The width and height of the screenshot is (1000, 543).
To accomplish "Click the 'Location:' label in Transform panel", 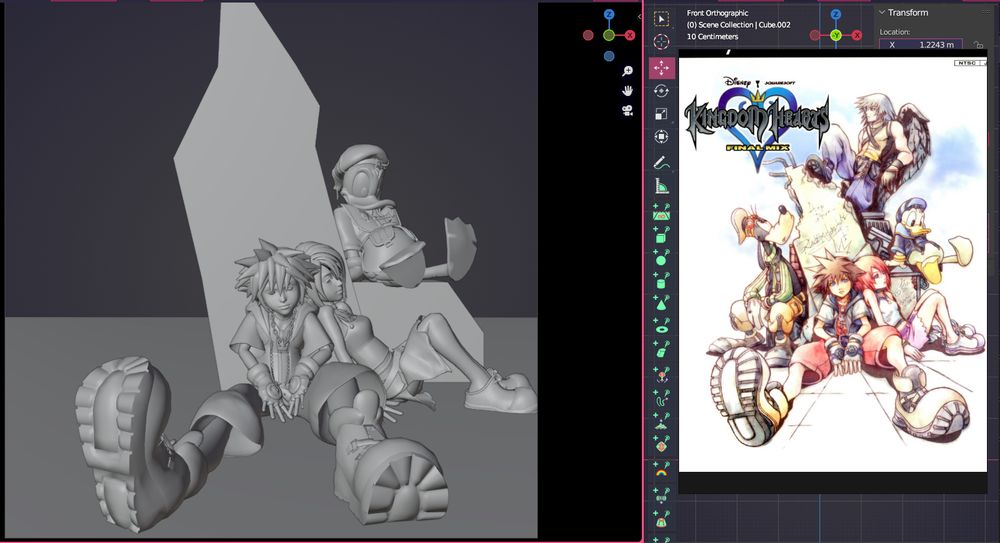I will coord(895,31).
